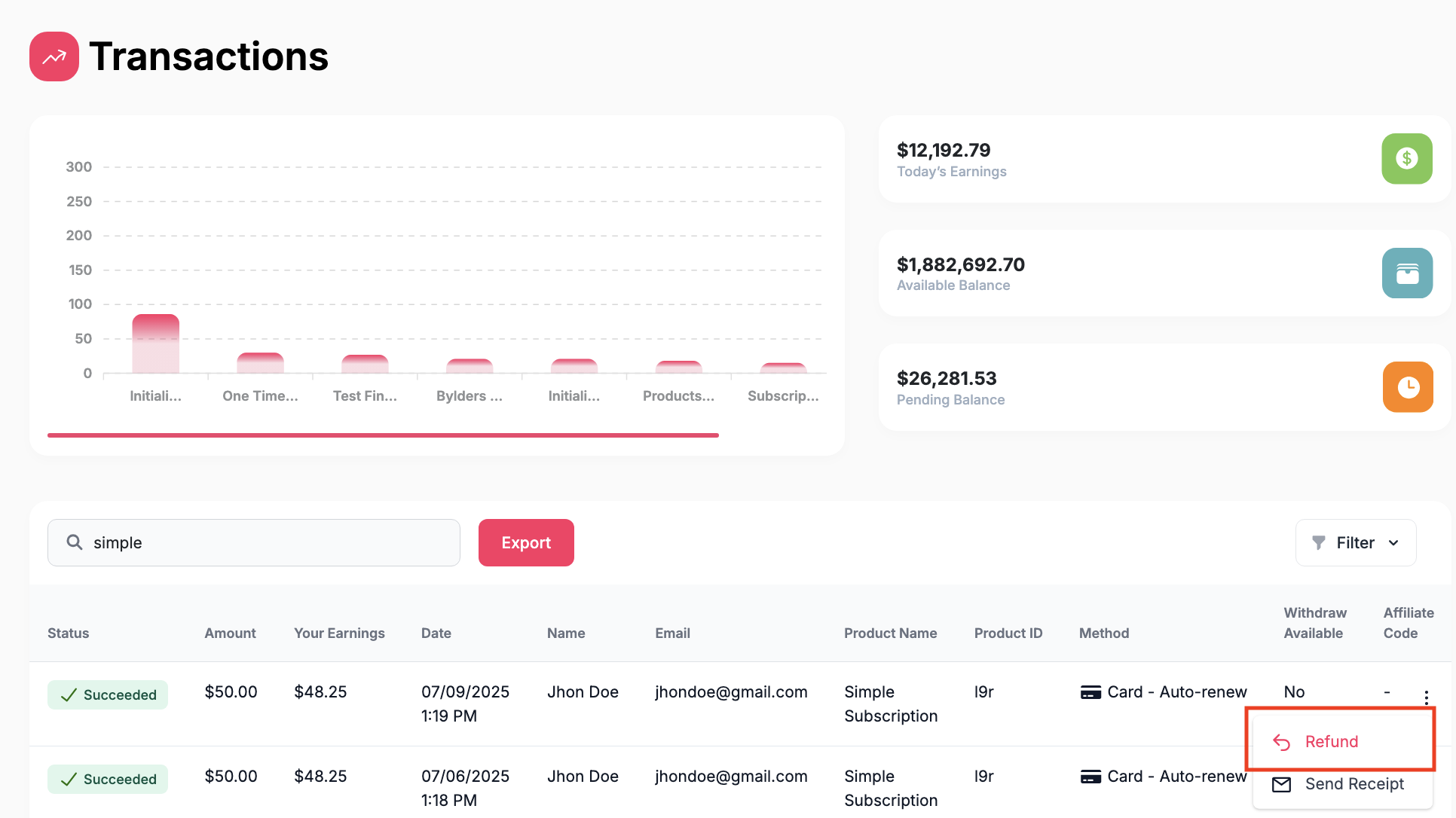Click the Filter chevron arrow

[1393, 543]
